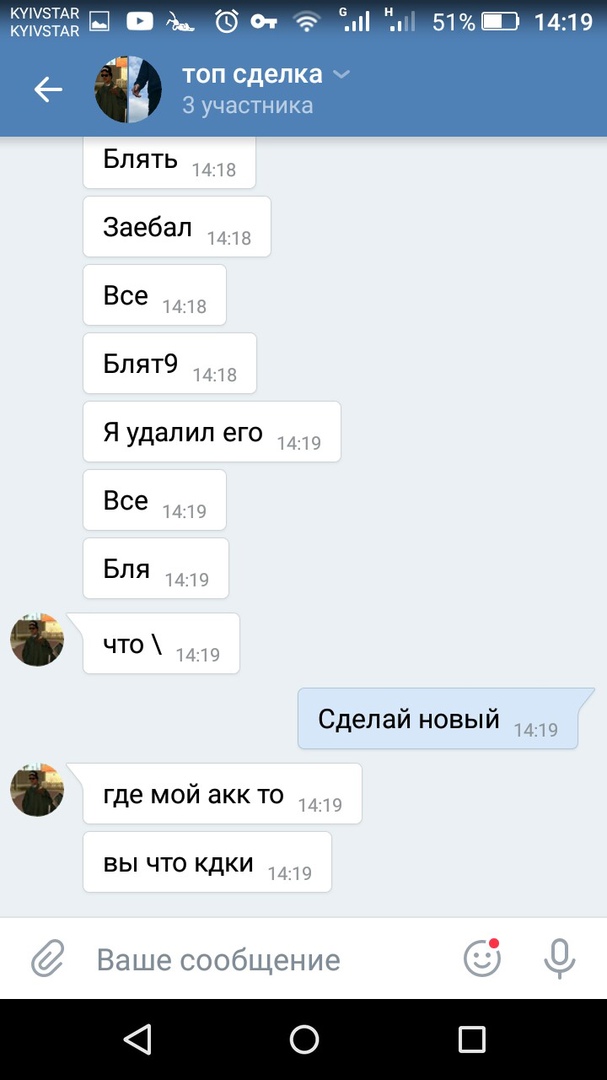View the 3 участника members list
The image size is (607, 1080).
[247, 105]
